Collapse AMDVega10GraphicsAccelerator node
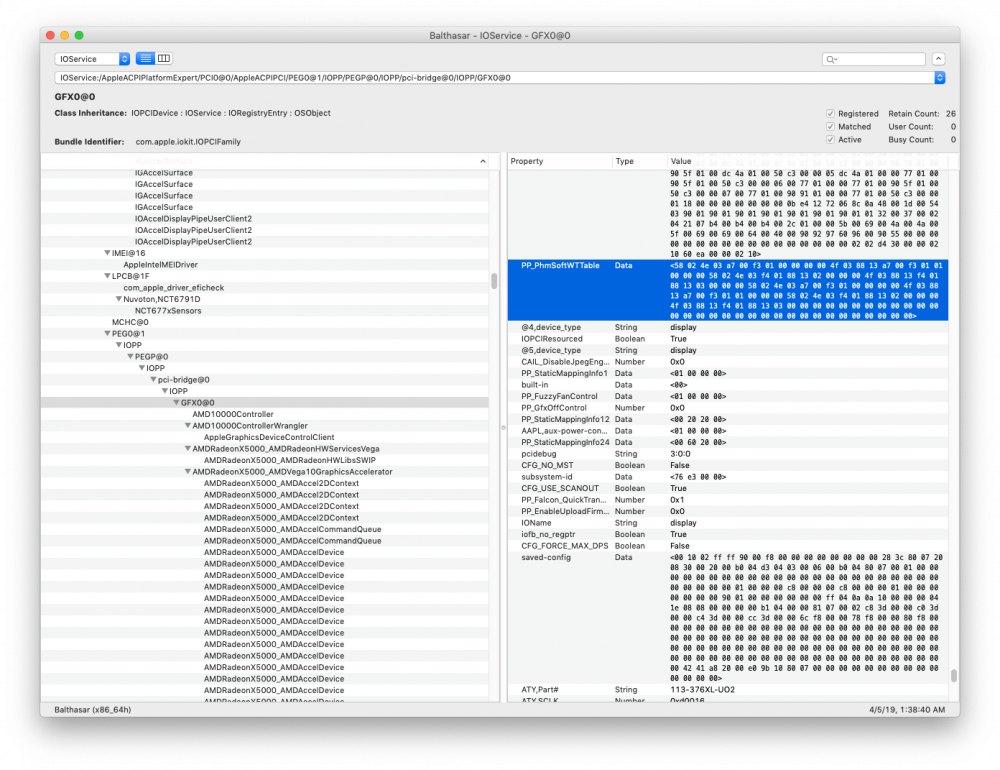This screenshot has height=770, width=1000. coord(188,472)
